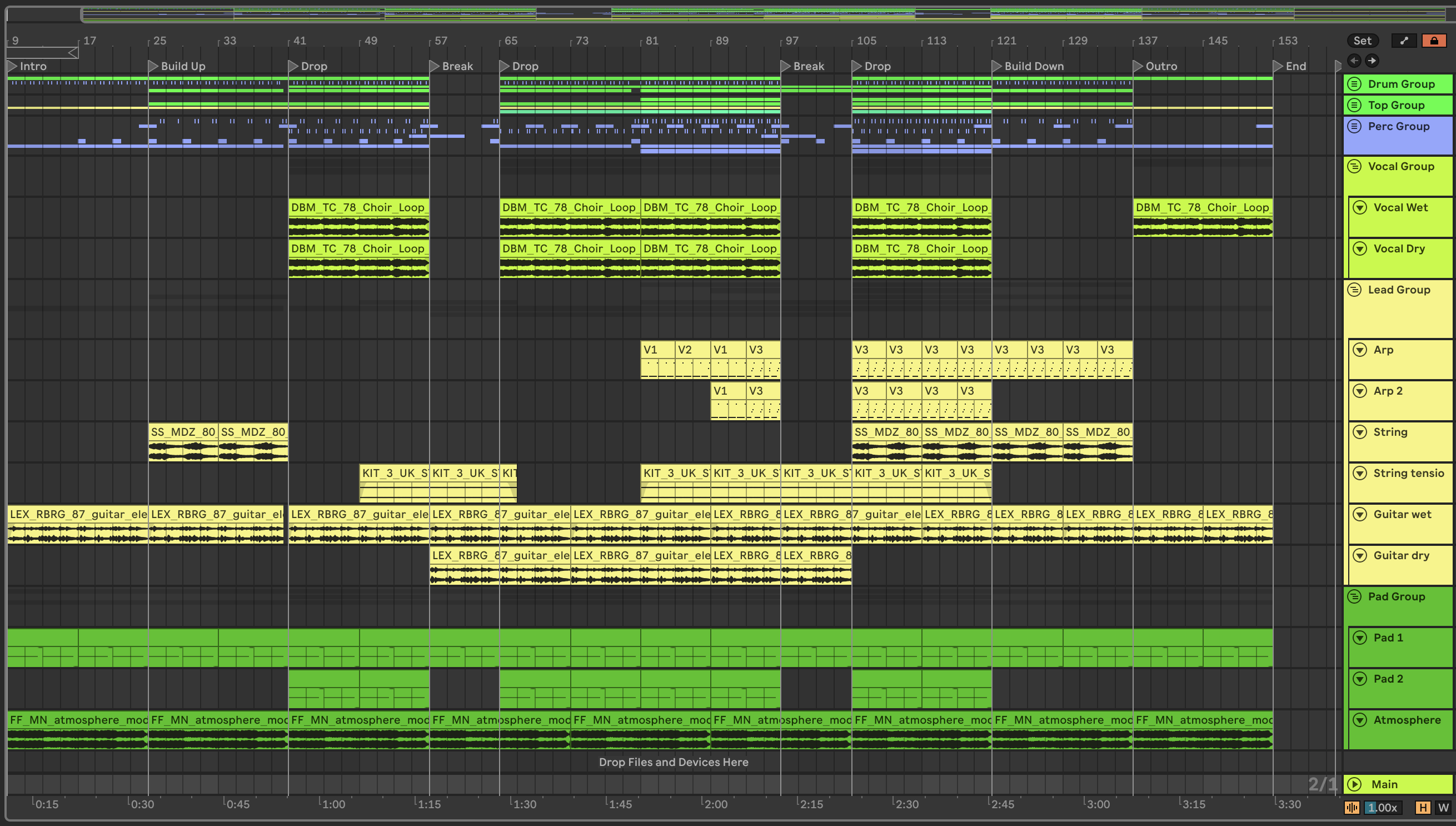1456x826 pixels.
Task: Select first V1 clip on Arp 2 track
Action: (x=727, y=401)
